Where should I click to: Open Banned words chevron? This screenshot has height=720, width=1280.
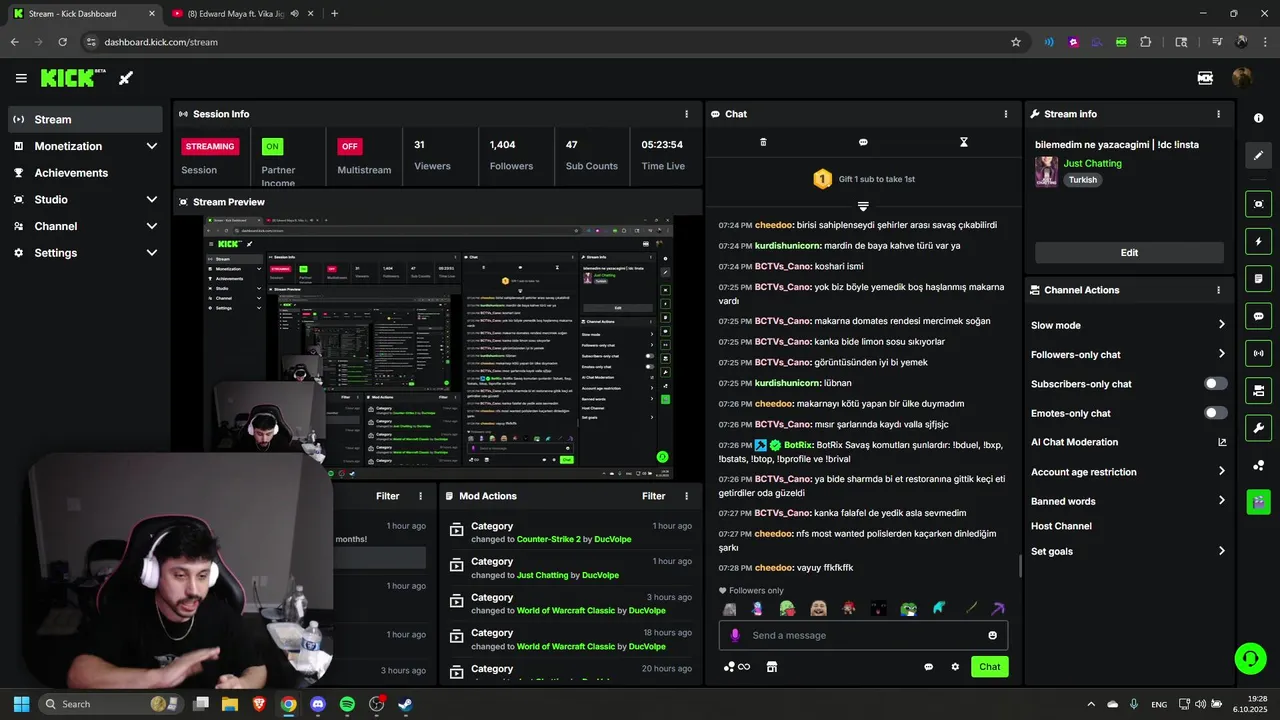coord(1221,501)
